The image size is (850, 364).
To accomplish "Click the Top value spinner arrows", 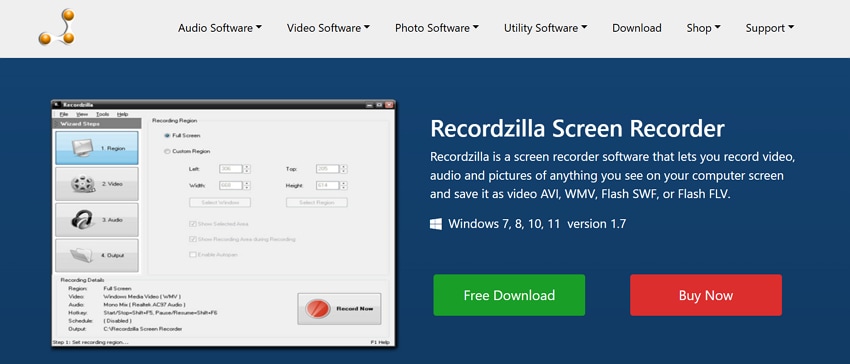I will coord(344,169).
